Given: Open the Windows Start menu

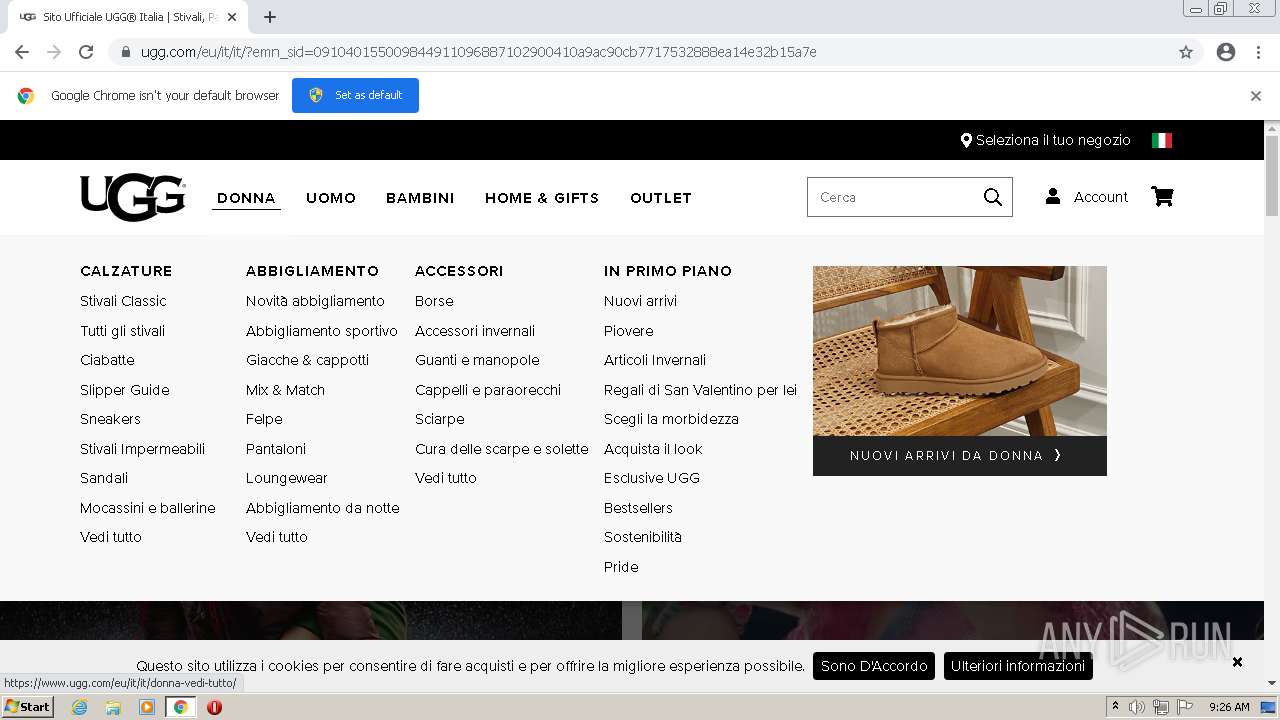Looking at the screenshot, I should click(x=27, y=707).
